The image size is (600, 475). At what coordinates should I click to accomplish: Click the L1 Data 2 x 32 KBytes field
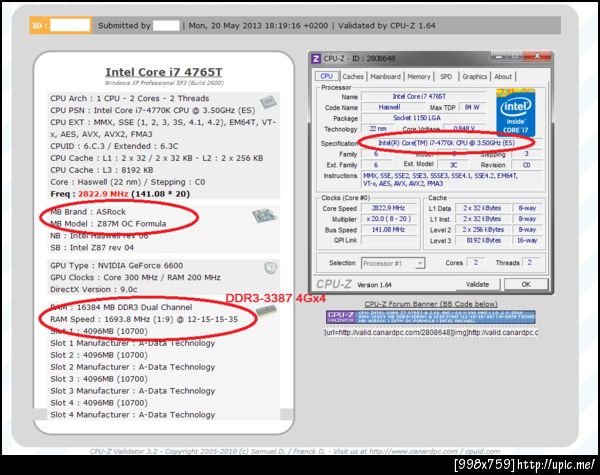click(x=482, y=208)
